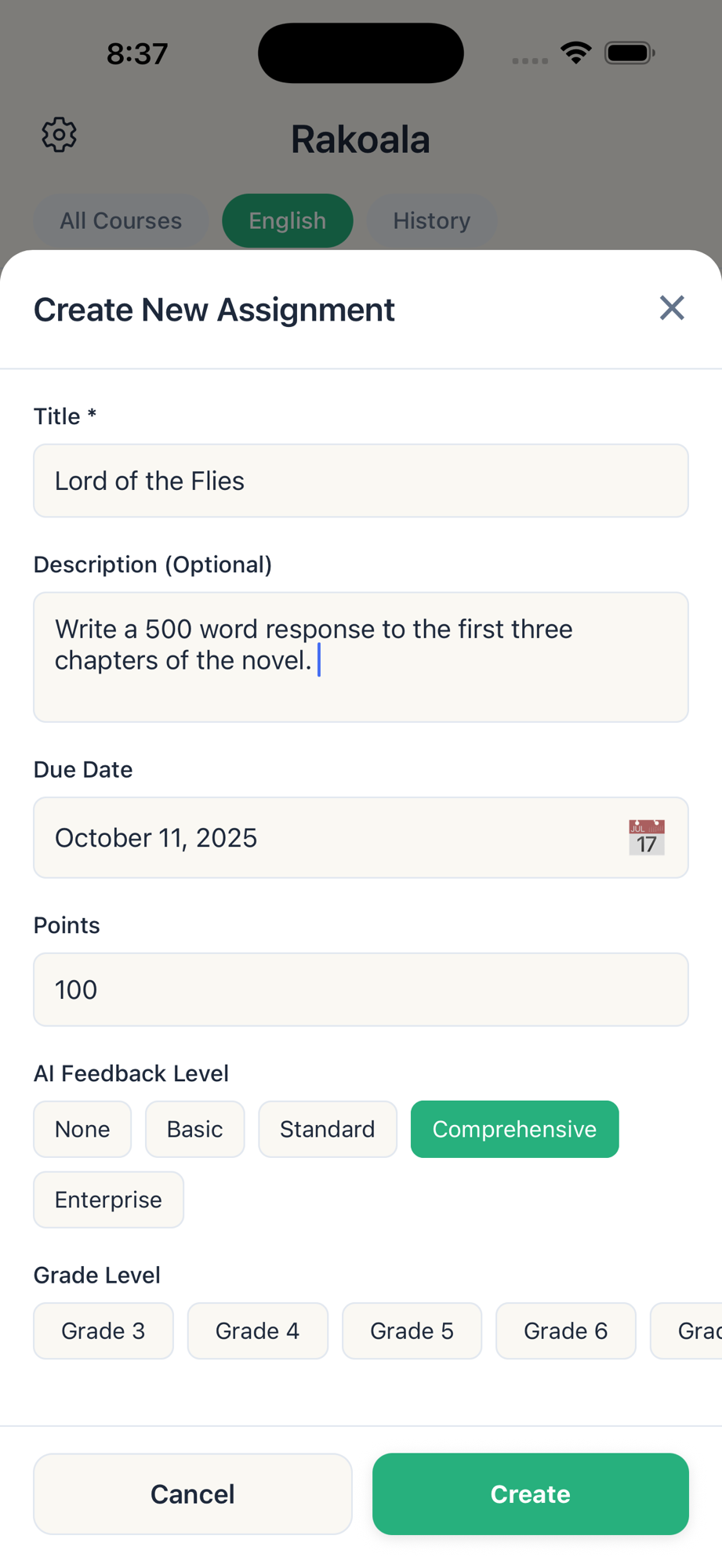Set grade level to Grade 5
This screenshot has width=722, height=1568.
(x=412, y=1330)
